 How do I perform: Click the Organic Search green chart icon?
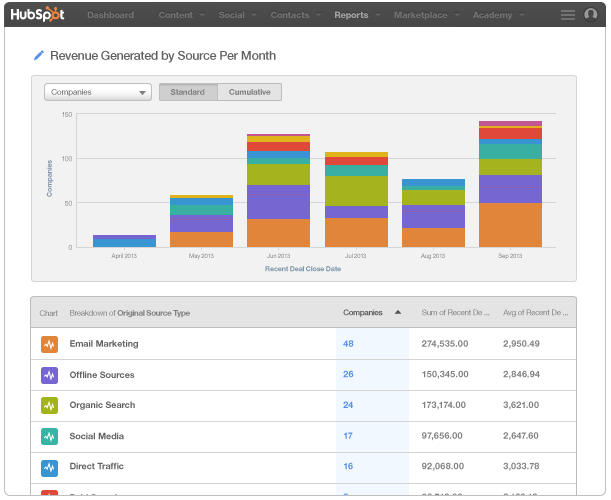[x=50, y=406]
